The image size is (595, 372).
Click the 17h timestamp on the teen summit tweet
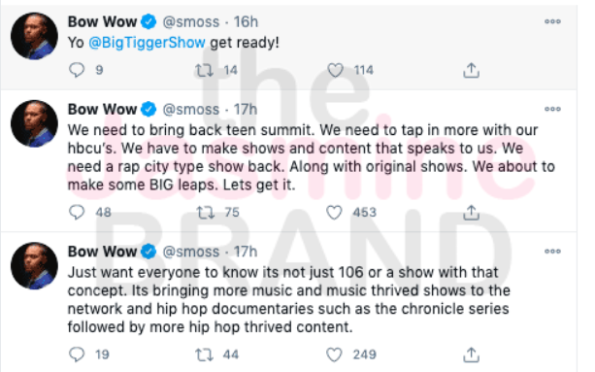[246, 109]
